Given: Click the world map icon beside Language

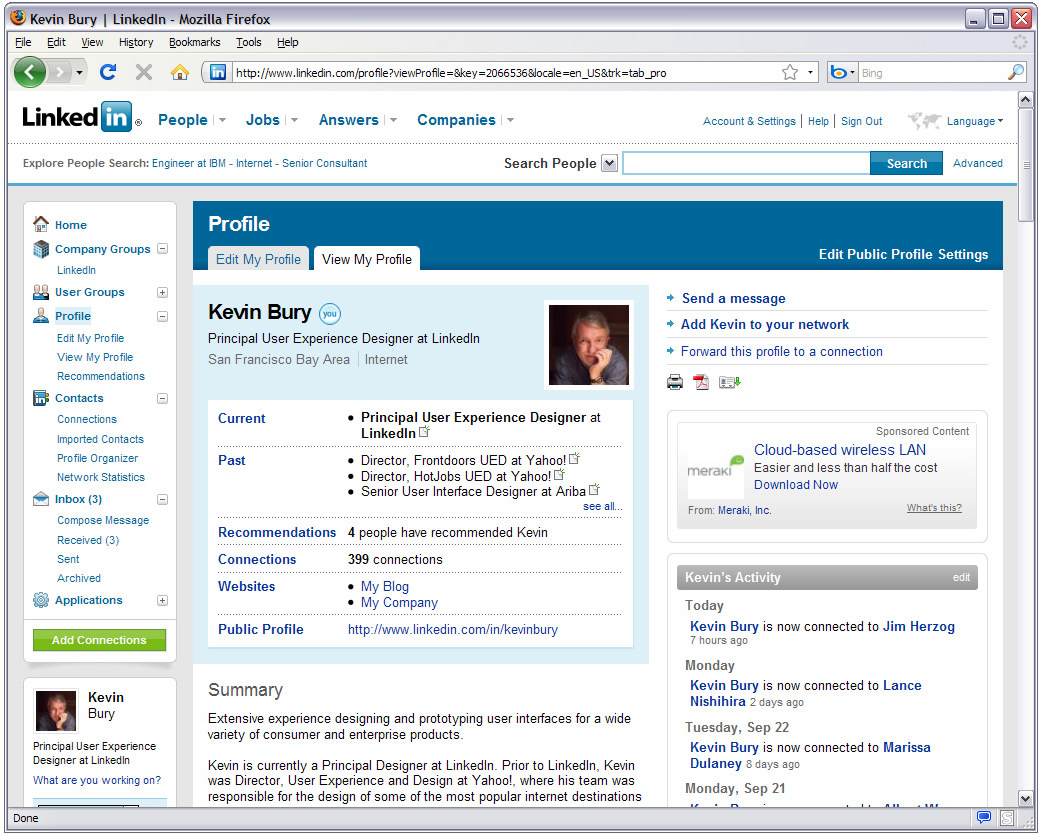Looking at the screenshot, I should [x=925, y=121].
